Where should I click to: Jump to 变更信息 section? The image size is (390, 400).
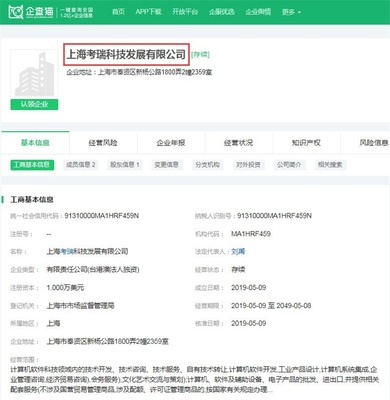pyautogui.click(x=166, y=165)
